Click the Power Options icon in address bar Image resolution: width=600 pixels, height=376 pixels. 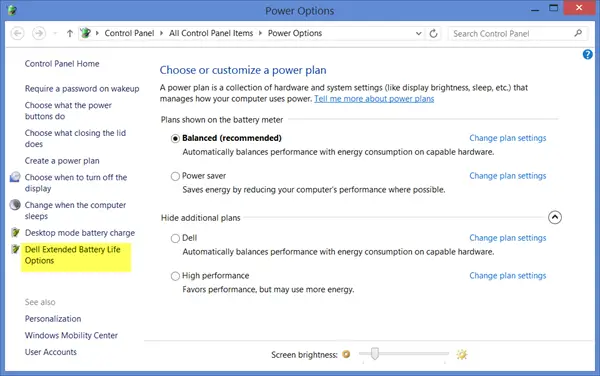tap(86, 33)
